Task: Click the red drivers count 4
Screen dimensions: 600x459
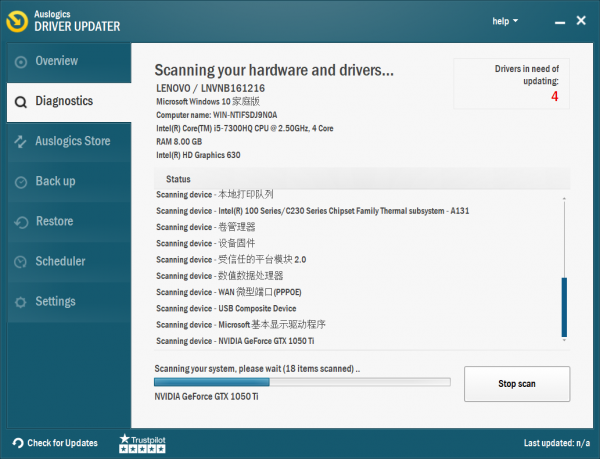Action: [x=554, y=96]
